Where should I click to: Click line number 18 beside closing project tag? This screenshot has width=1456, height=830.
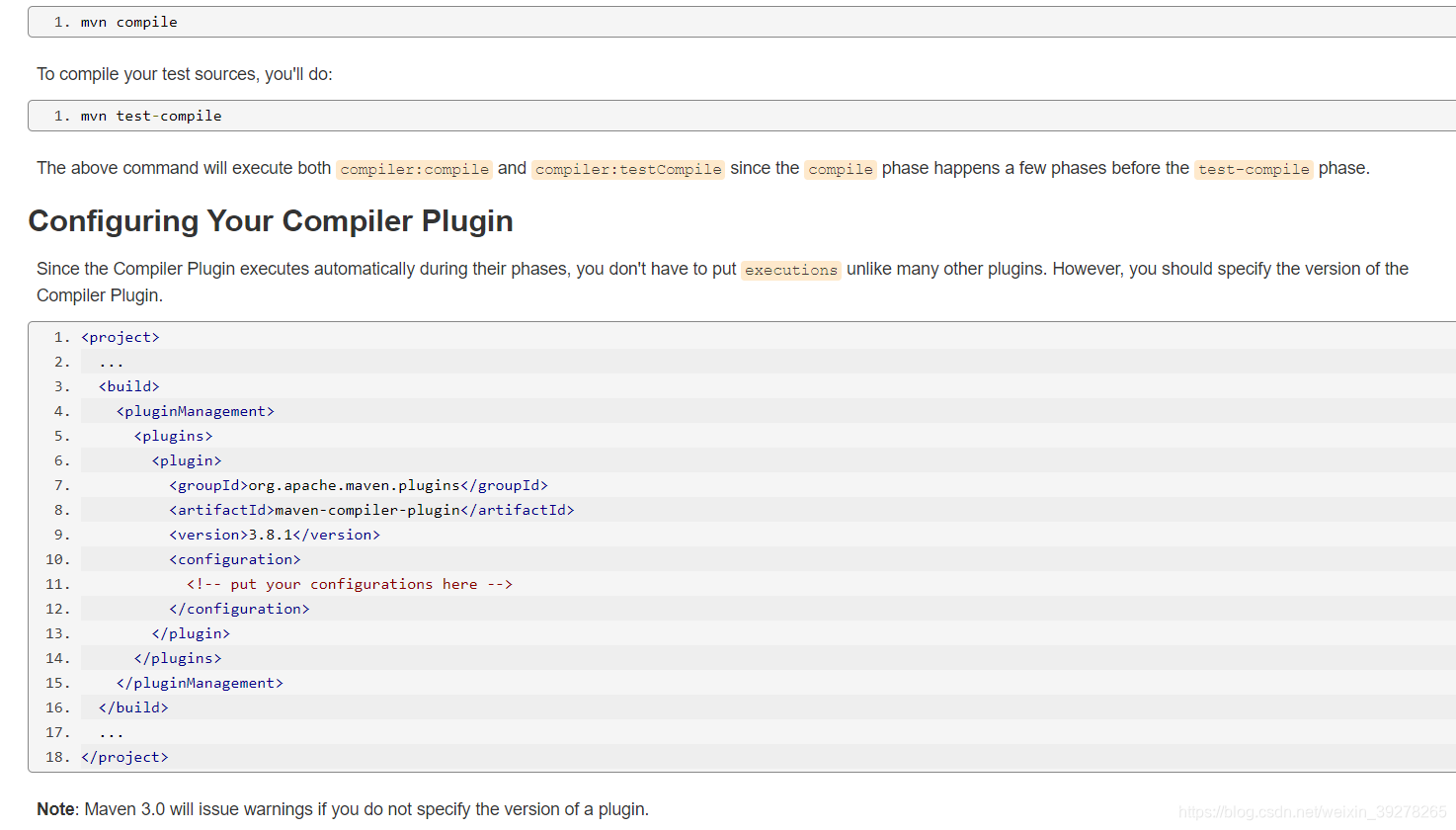click(x=57, y=756)
